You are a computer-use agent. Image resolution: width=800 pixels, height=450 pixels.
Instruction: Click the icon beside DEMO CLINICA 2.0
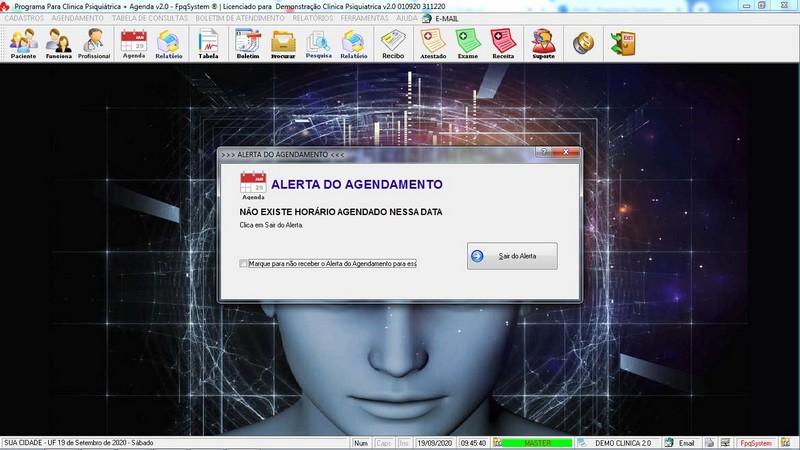[582, 443]
